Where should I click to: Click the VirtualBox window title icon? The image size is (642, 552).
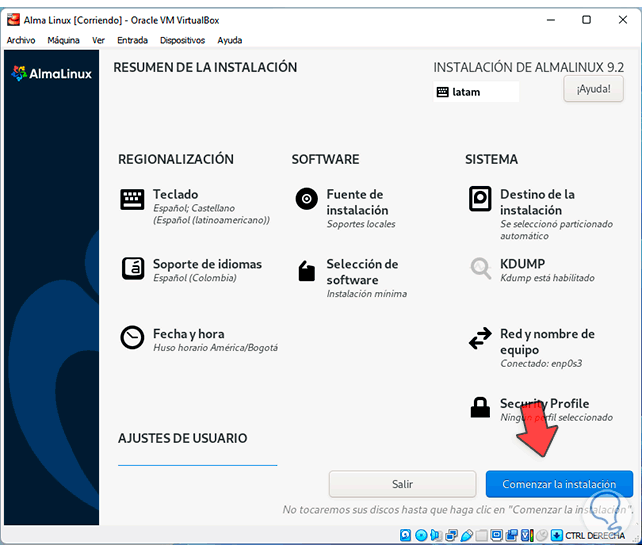pyautogui.click(x=14, y=20)
